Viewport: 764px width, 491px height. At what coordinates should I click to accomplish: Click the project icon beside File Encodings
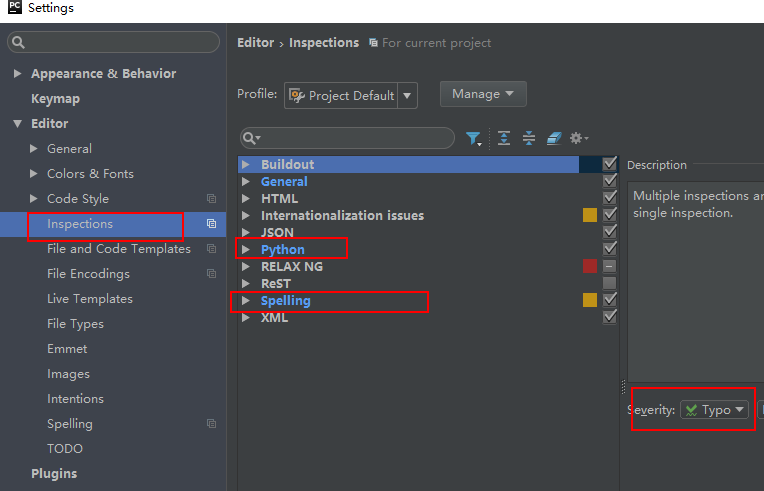click(x=211, y=274)
